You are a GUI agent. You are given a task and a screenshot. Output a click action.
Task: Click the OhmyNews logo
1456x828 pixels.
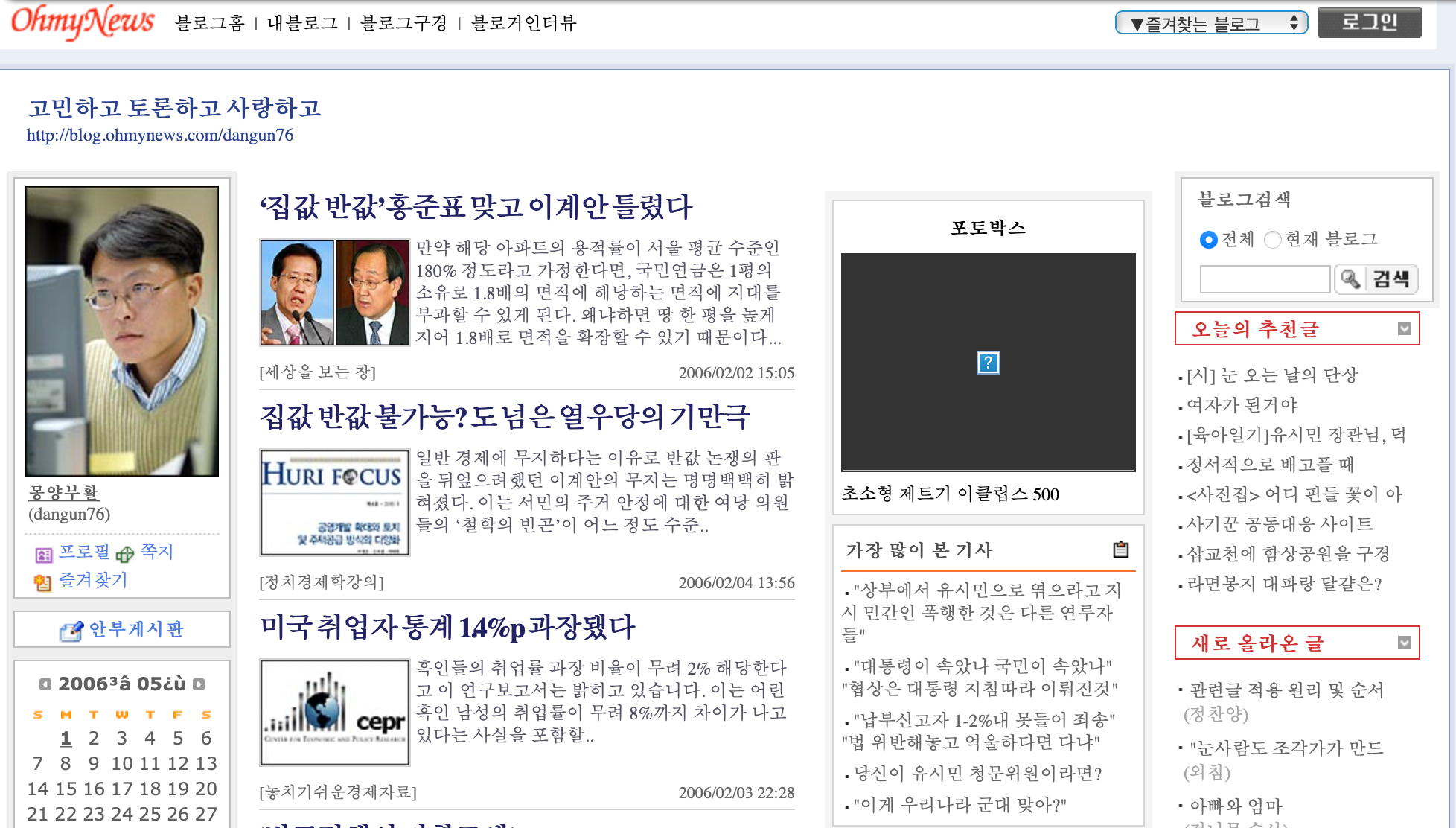coord(82,22)
